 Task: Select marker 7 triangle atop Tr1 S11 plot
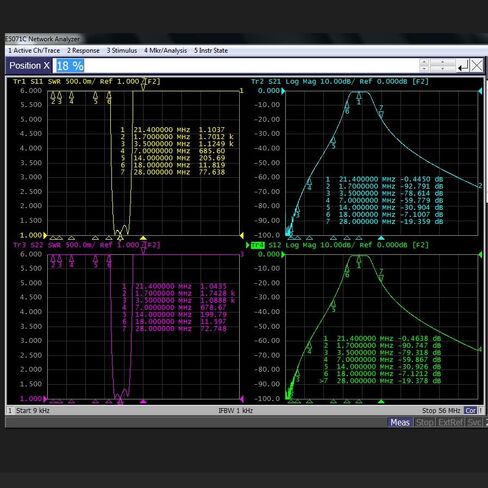(x=143, y=84)
